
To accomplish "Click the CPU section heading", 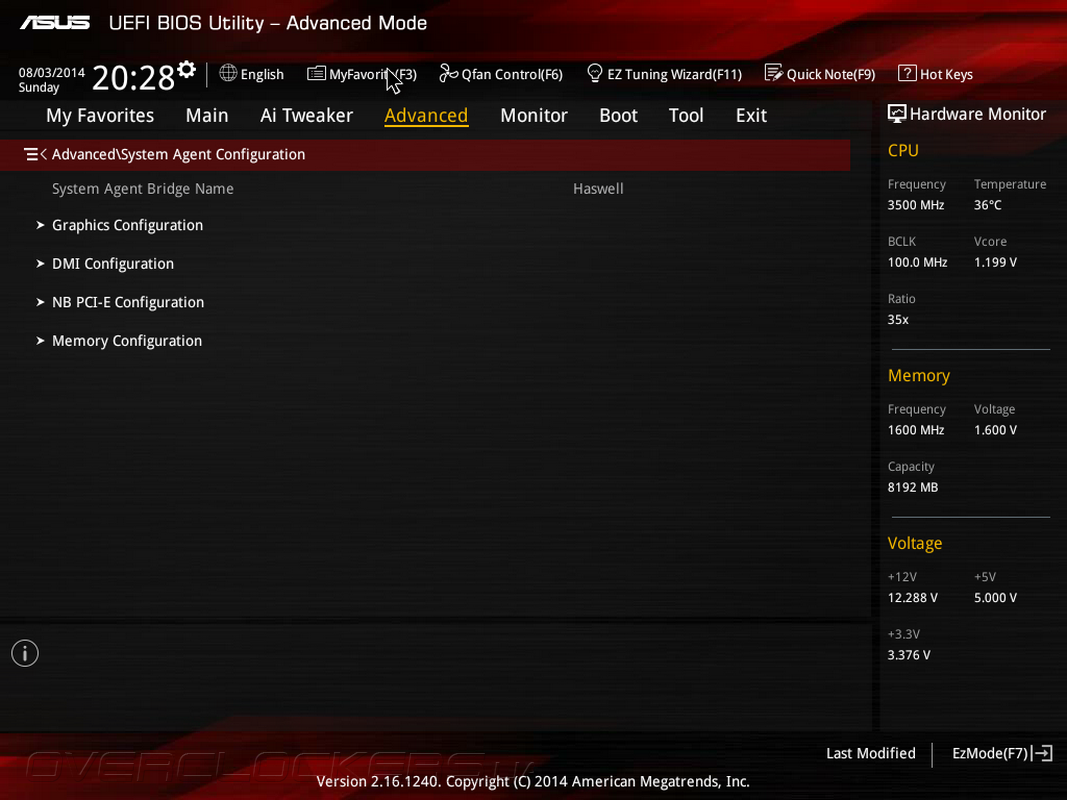I will (x=903, y=150).
